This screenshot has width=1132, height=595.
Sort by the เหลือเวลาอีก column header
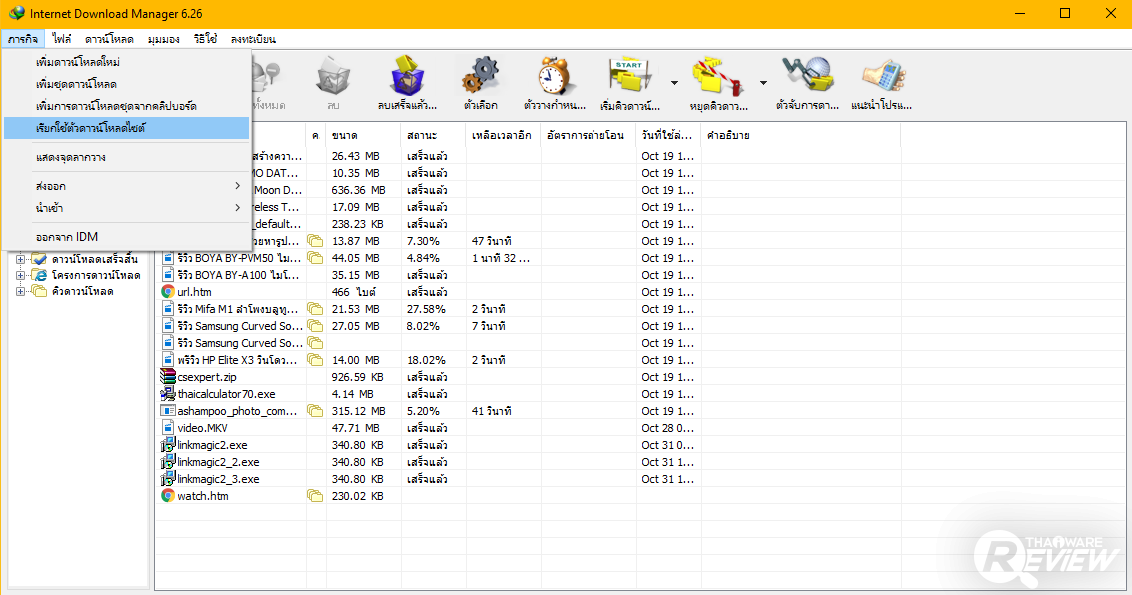(503, 135)
